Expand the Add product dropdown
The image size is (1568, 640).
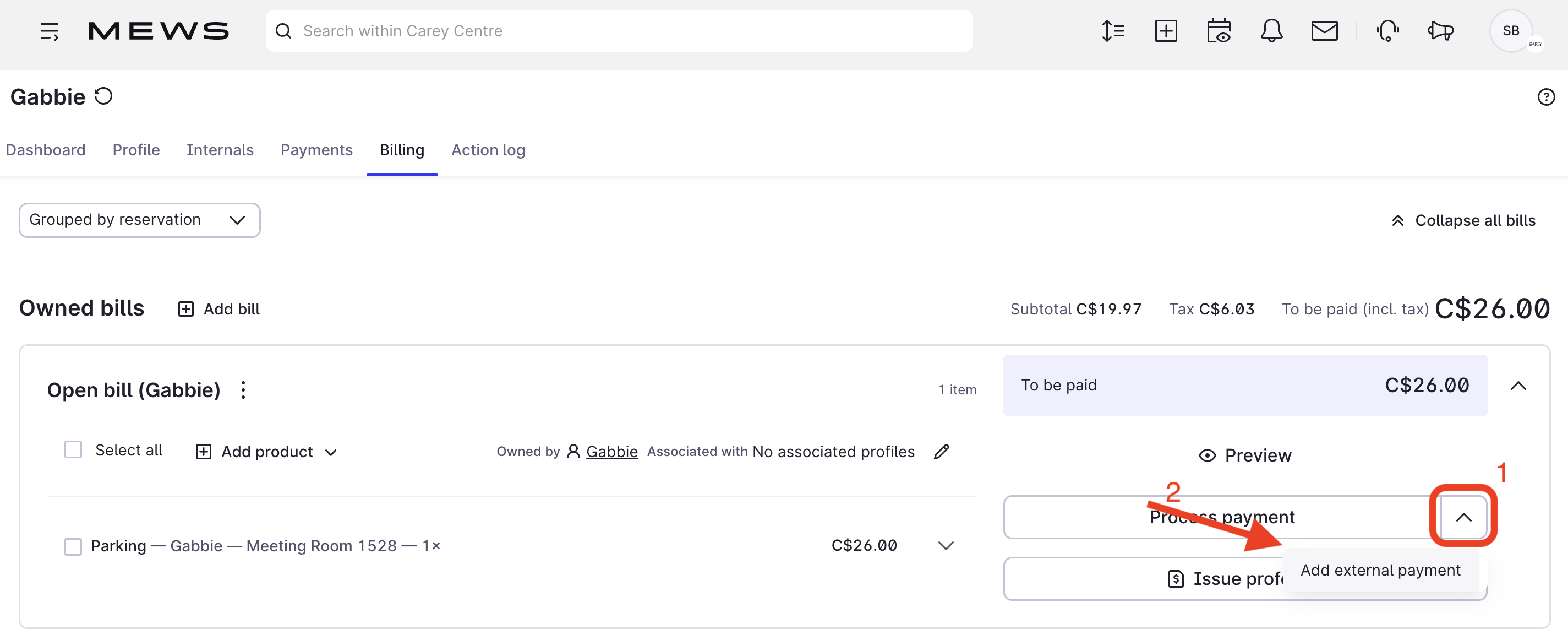pos(331,452)
